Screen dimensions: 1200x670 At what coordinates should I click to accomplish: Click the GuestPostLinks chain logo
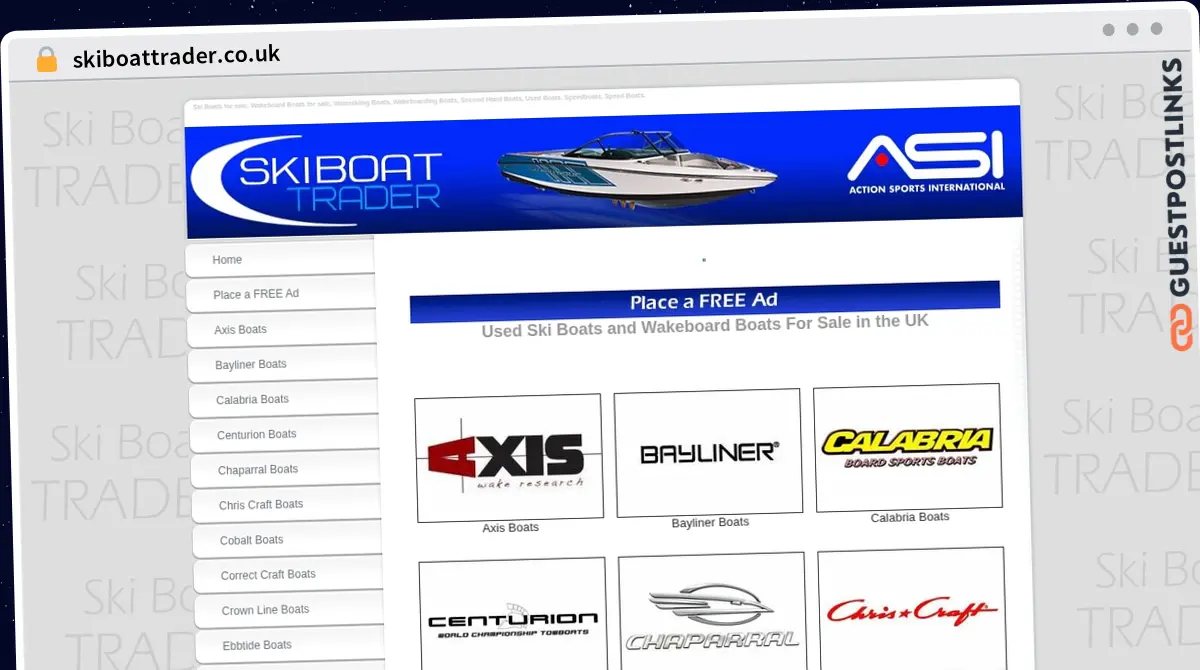1181,330
